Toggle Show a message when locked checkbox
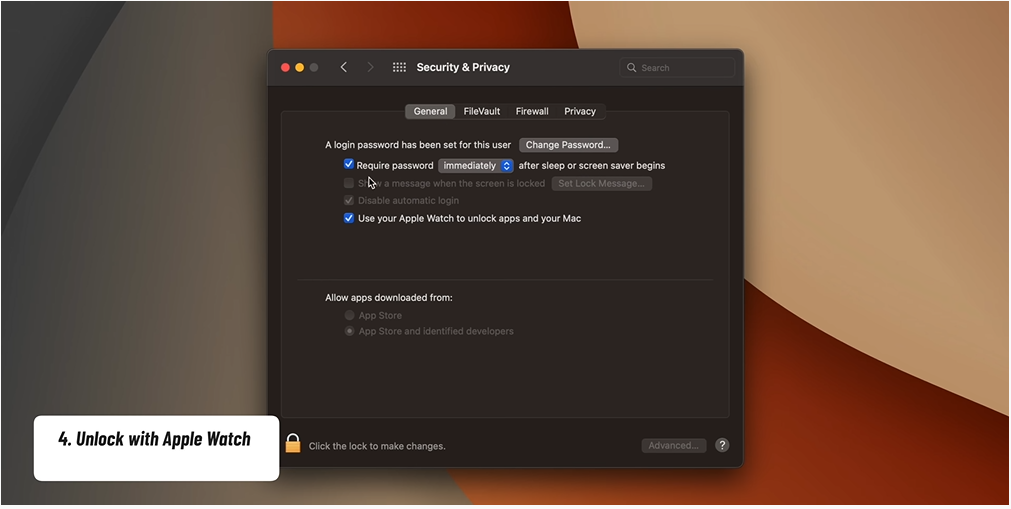 [x=349, y=183]
